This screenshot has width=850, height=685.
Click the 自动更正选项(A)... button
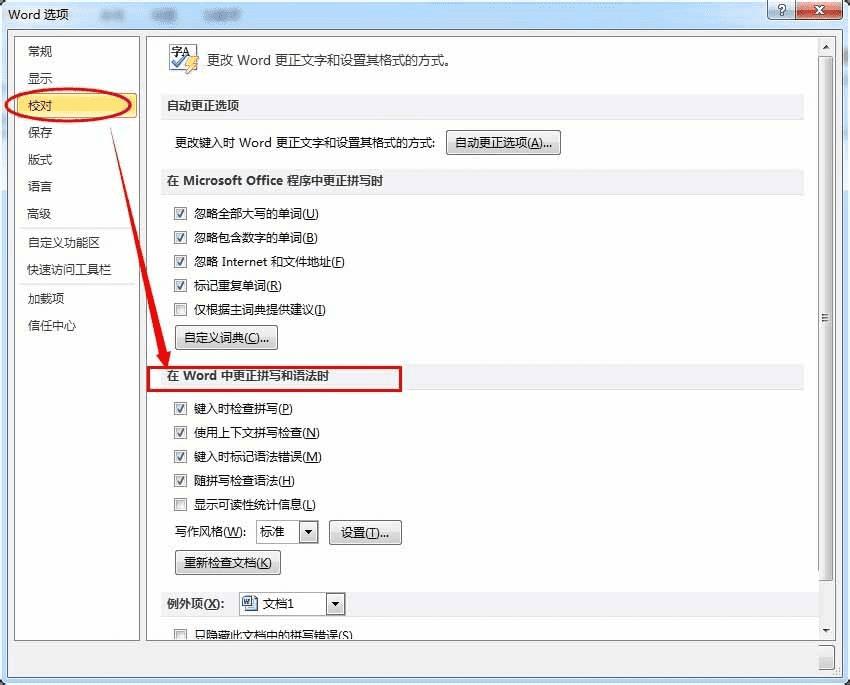(503, 143)
